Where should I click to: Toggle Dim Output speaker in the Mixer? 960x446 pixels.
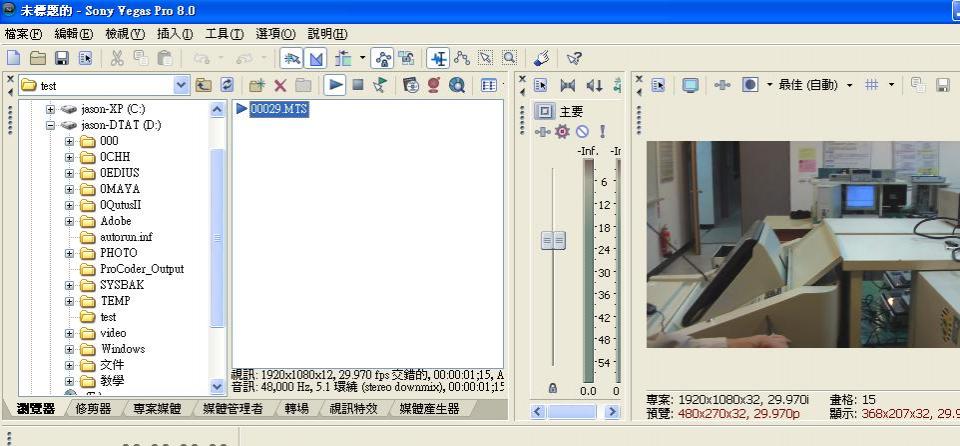(x=594, y=86)
